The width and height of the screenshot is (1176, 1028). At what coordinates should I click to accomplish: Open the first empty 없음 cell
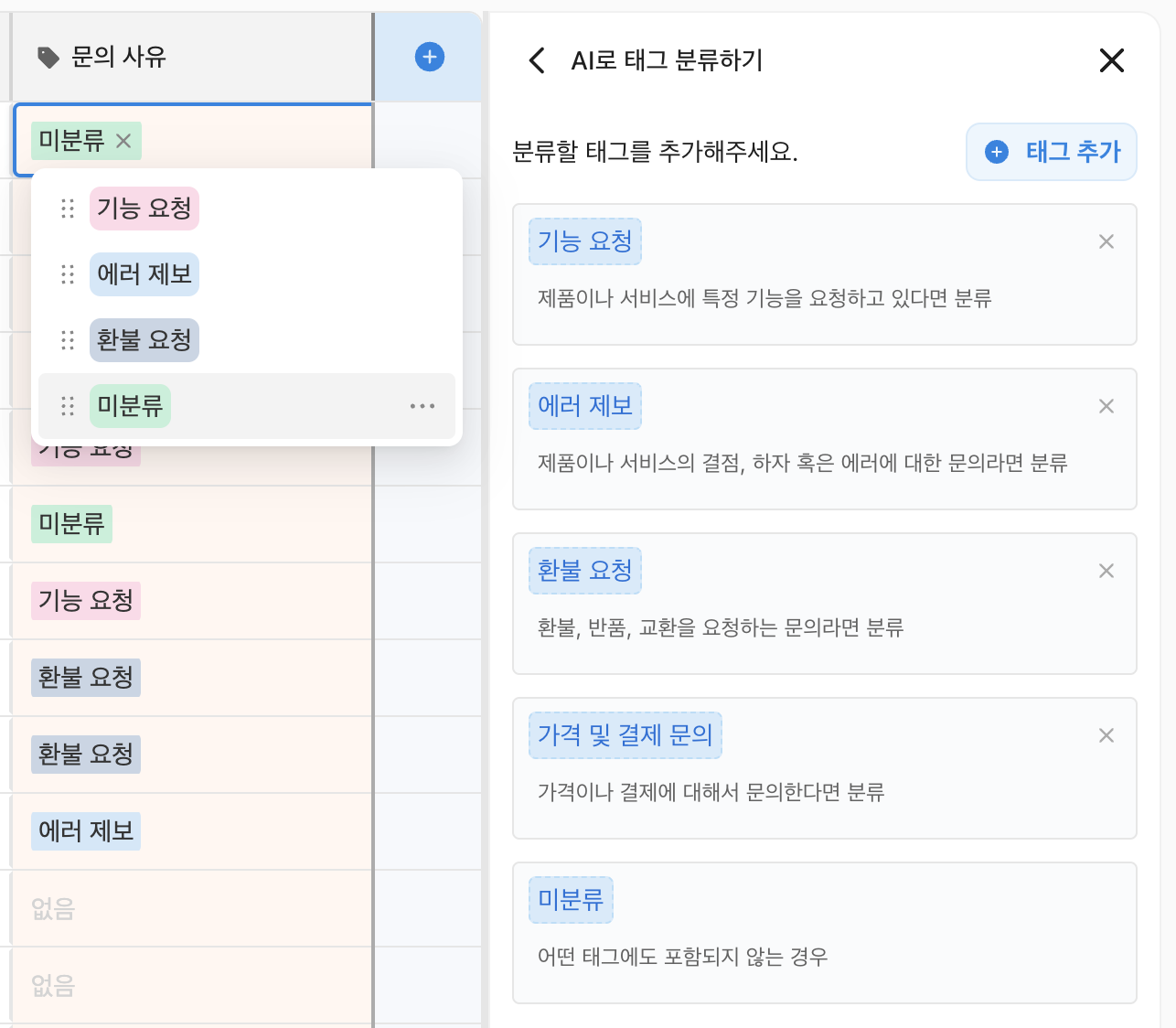(x=190, y=908)
